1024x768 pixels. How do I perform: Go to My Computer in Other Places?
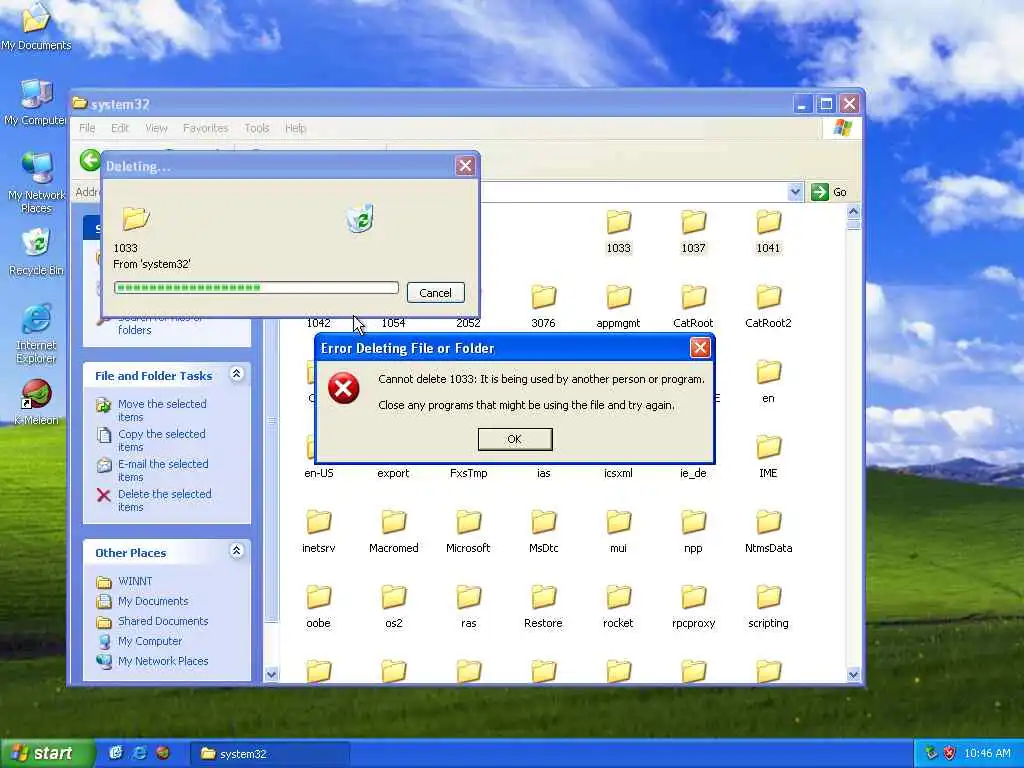coord(150,642)
